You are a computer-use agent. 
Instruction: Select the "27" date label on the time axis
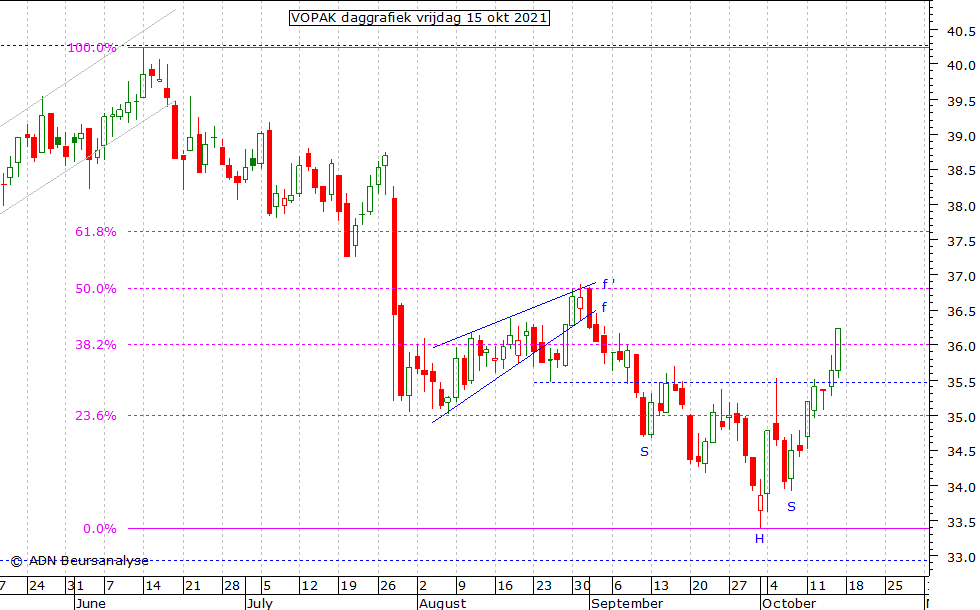coord(739,586)
